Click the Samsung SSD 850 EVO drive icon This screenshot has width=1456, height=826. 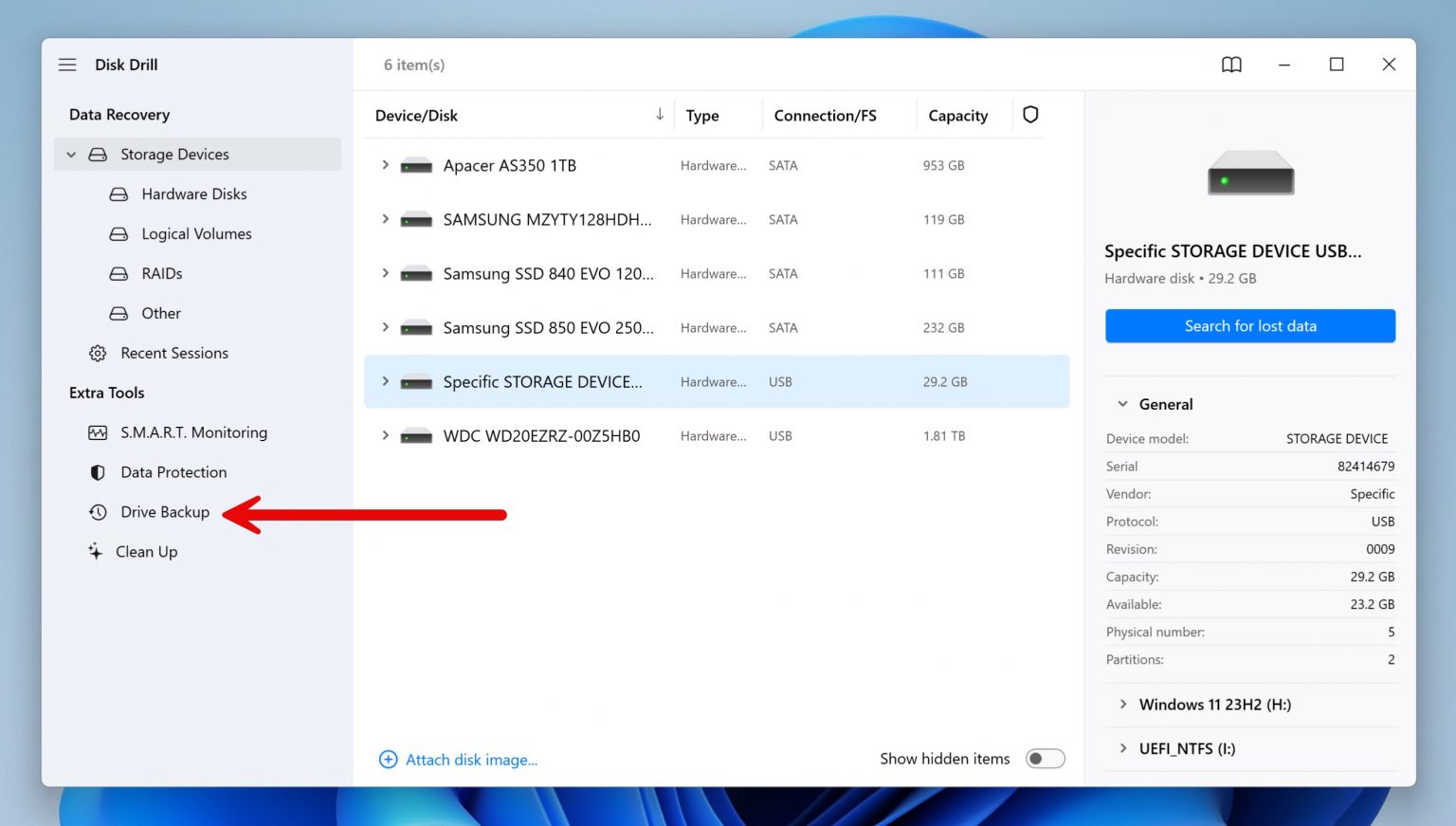point(416,328)
